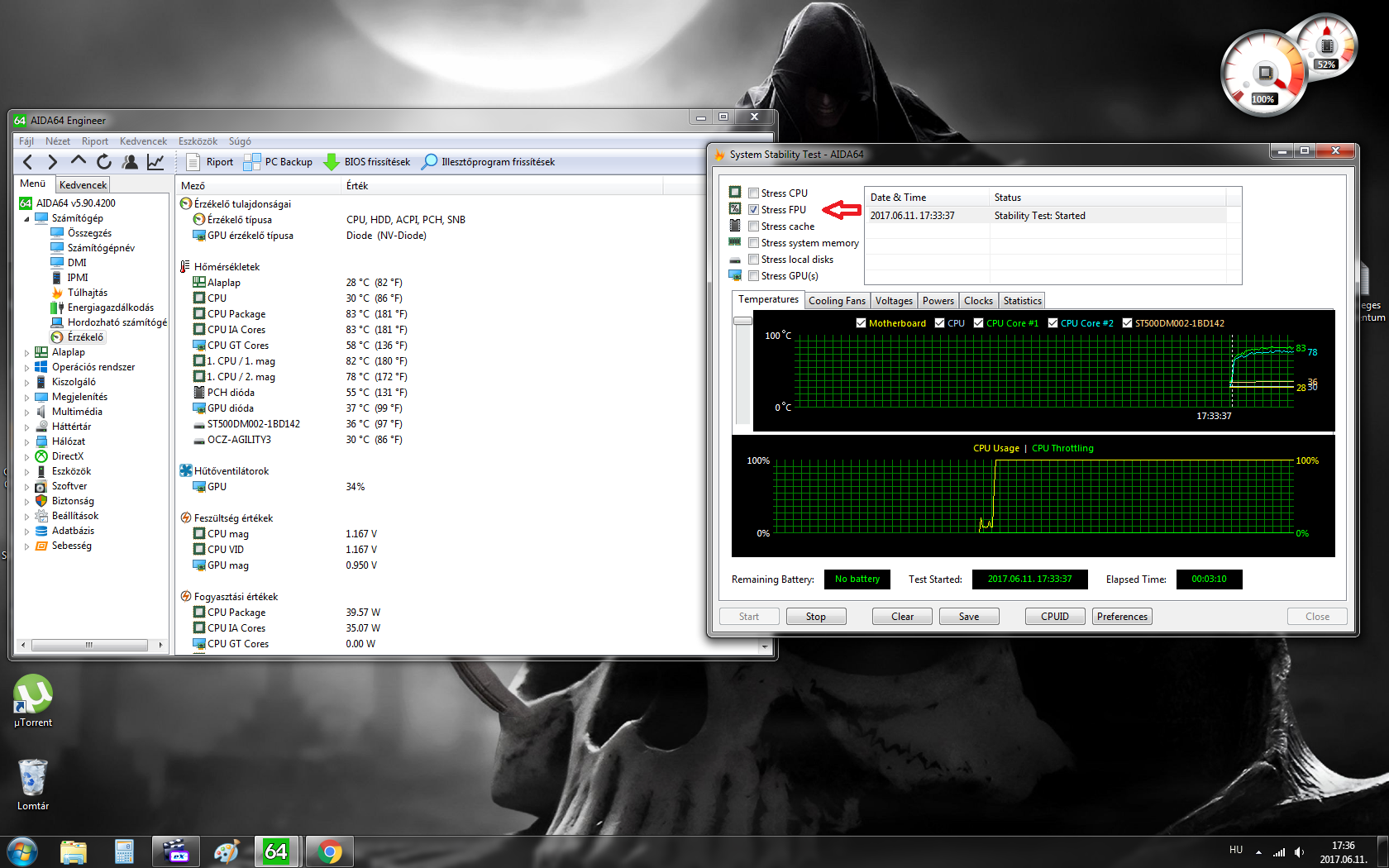The image size is (1389, 868).
Task: Expand the Multimédia tree node
Action: pos(26,413)
